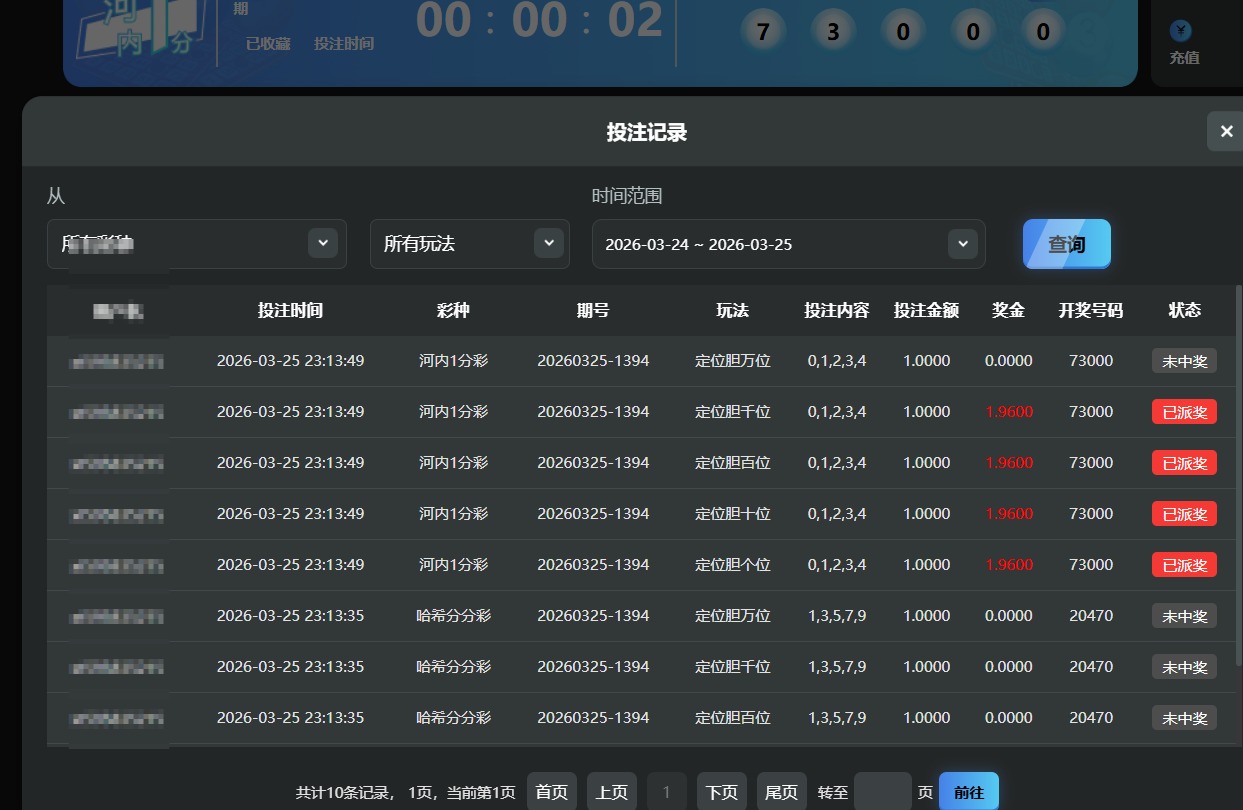The height and width of the screenshot is (810, 1243).
Task: Select the 状态 column header
Action: 1184,310
